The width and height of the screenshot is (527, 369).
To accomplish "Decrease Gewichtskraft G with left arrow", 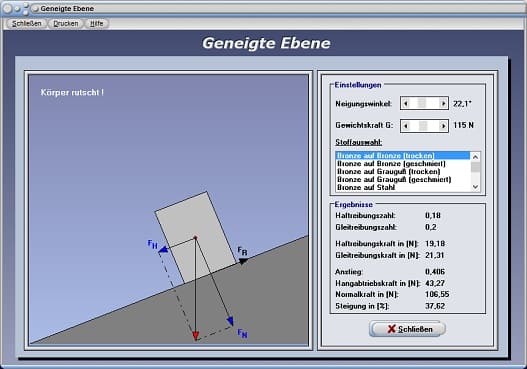I will pos(406,126).
